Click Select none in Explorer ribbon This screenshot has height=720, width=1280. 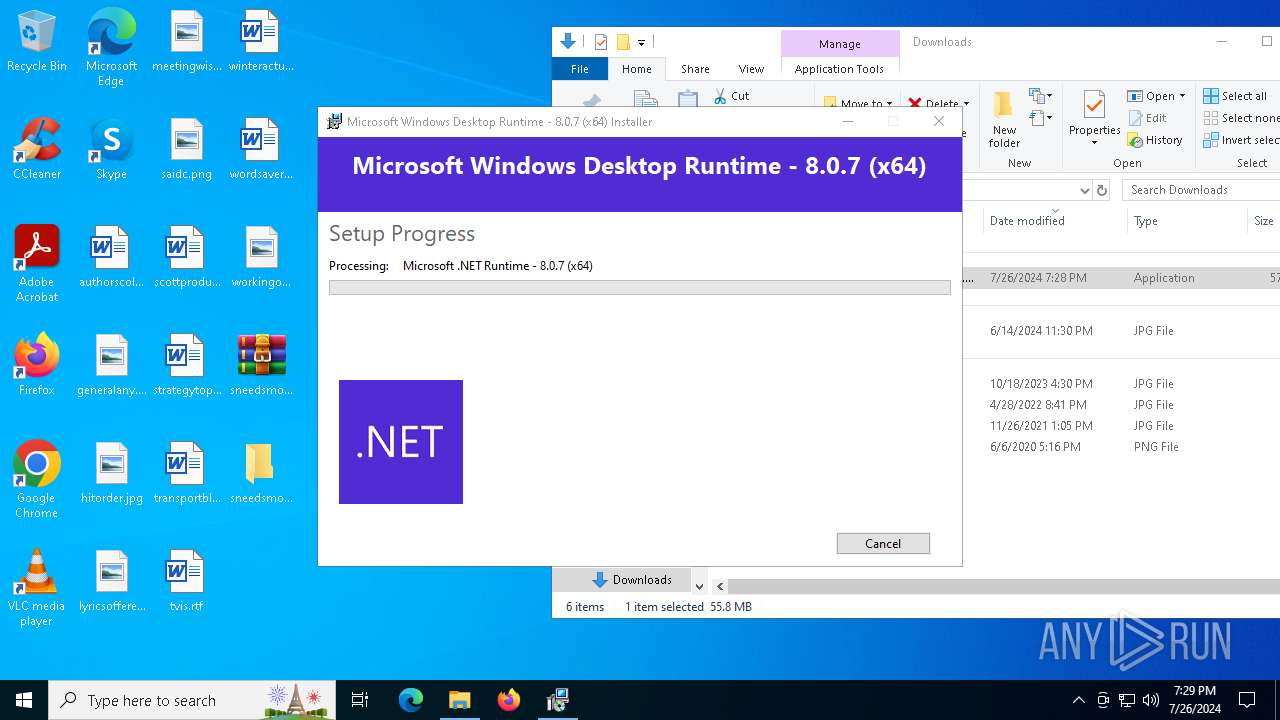[1240, 118]
